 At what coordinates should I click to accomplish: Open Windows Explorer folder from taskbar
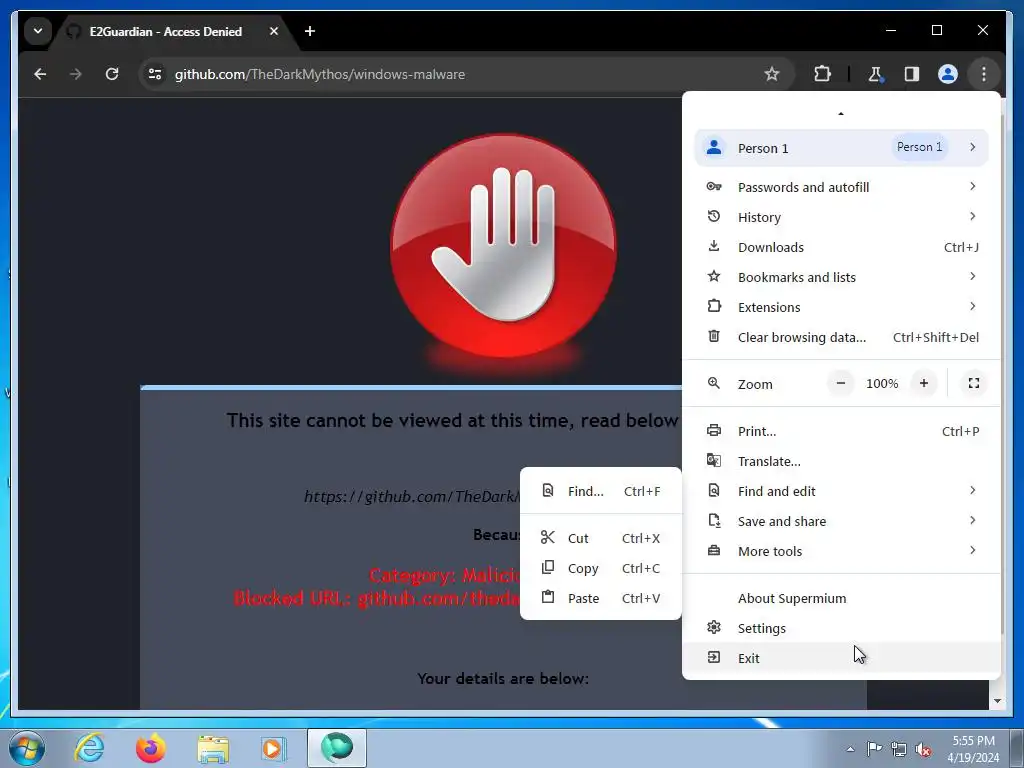tap(213, 748)
